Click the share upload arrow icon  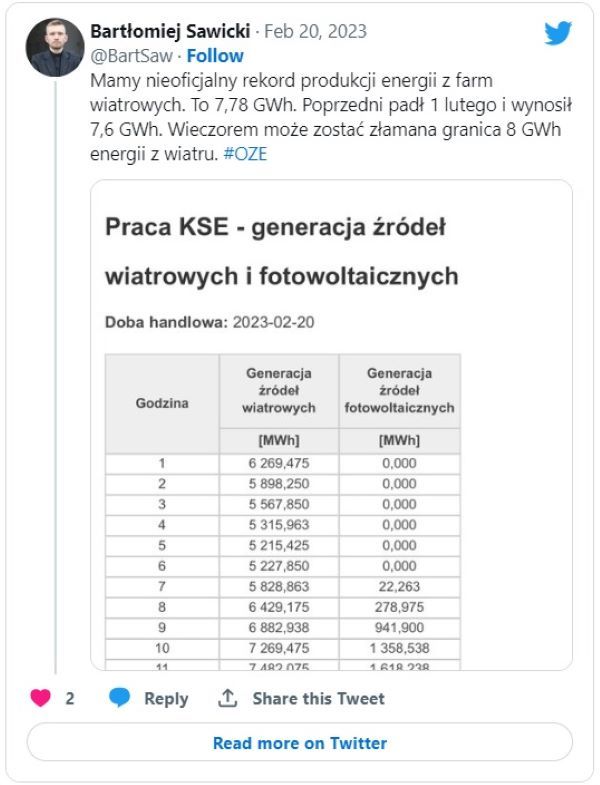(228, 698)
